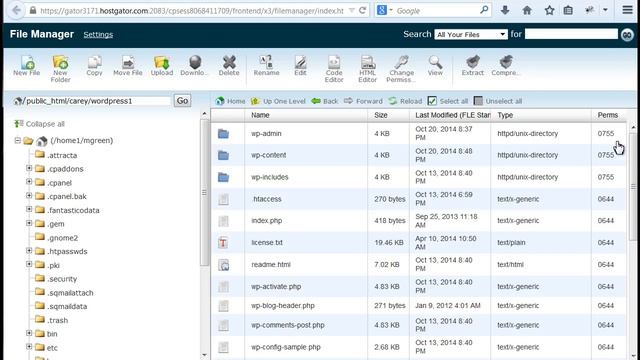Click Change Permissions toolbar icon
The height and width of the screenshot is (360, 640).
[x=401, y=69]
